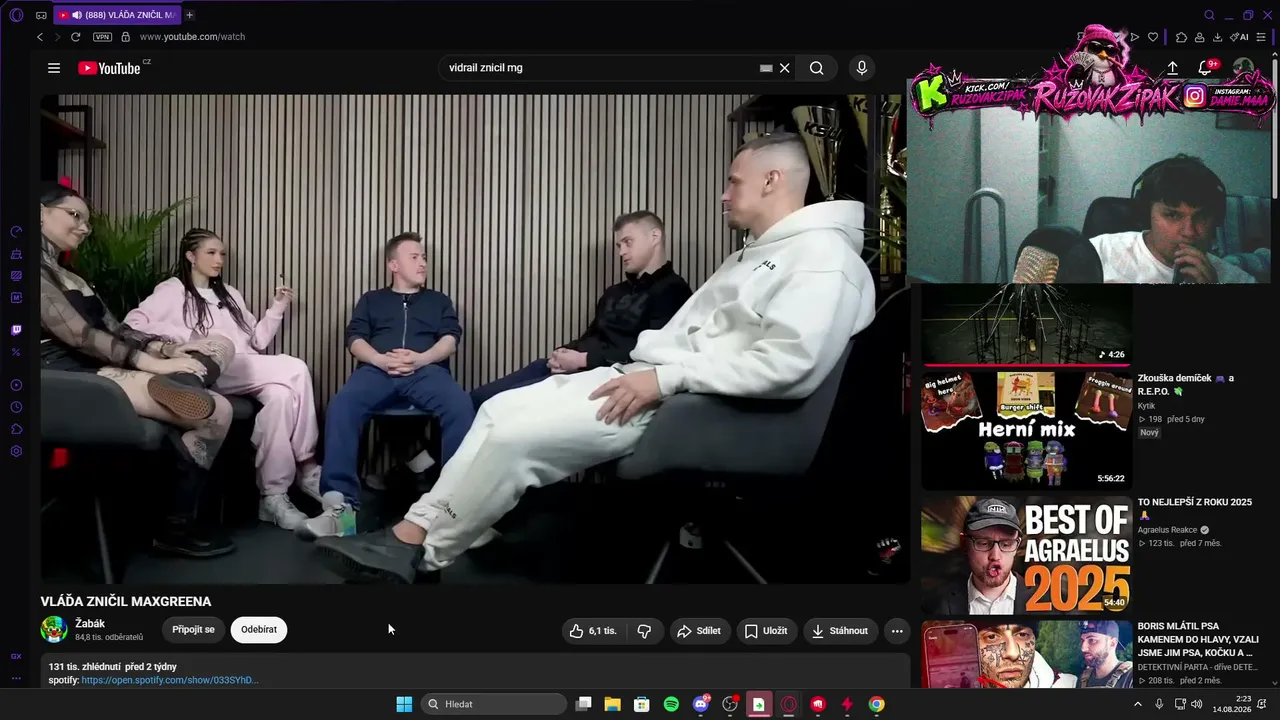Screen dimensions: 1280x720
Task: Open the Easy Setup sliders icon
Action: (1262, 37)
